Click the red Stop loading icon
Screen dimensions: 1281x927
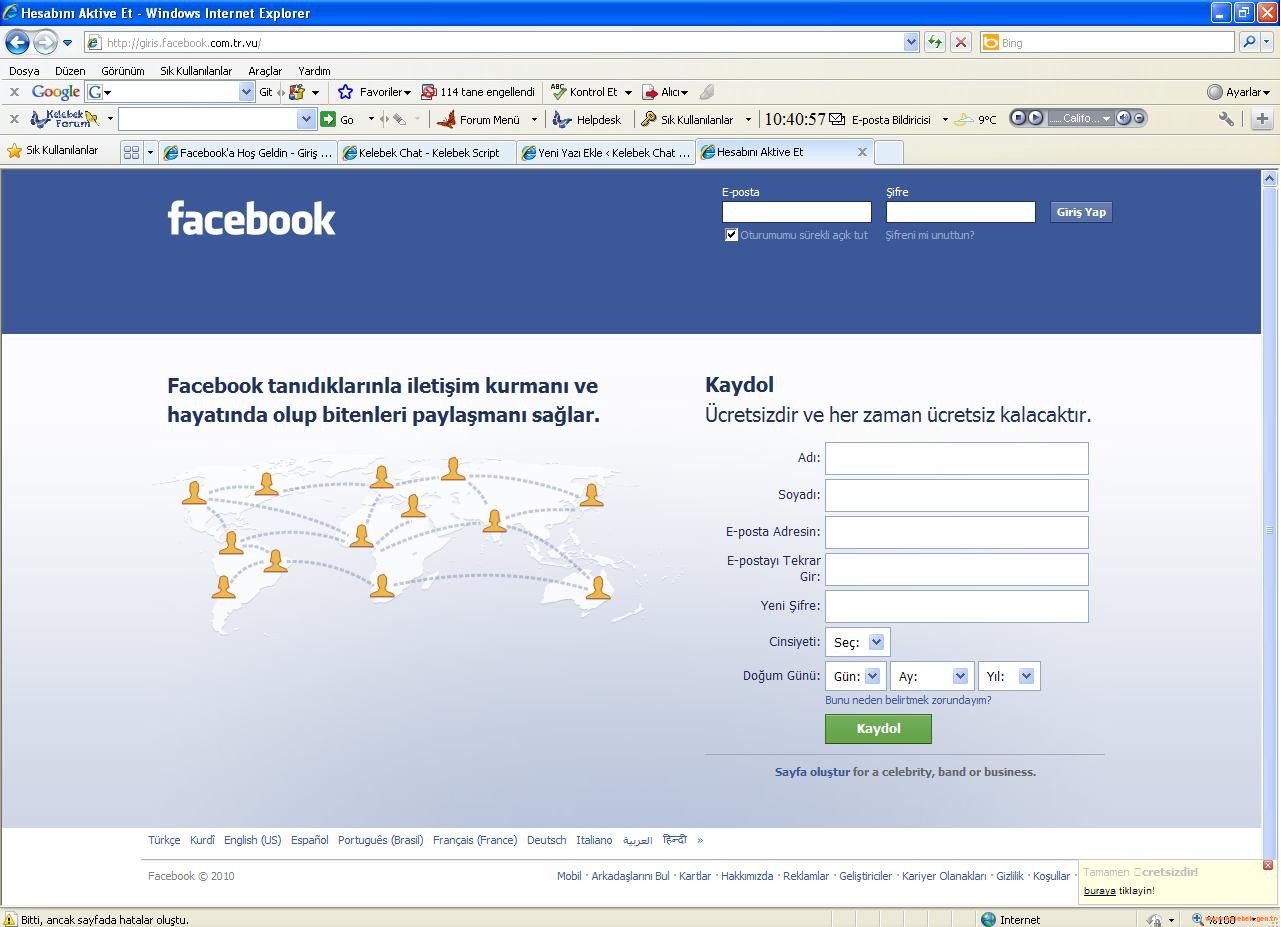(961, 42)
